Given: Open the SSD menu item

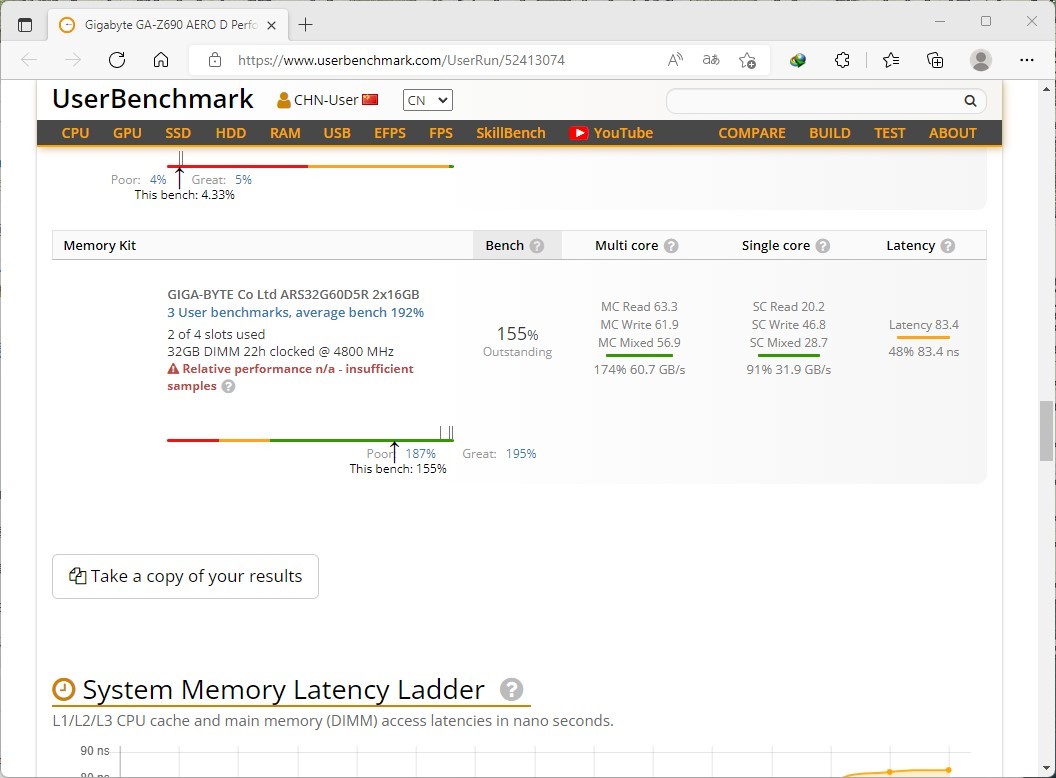Looking at the screenshot, I should (x=178, y=133).
